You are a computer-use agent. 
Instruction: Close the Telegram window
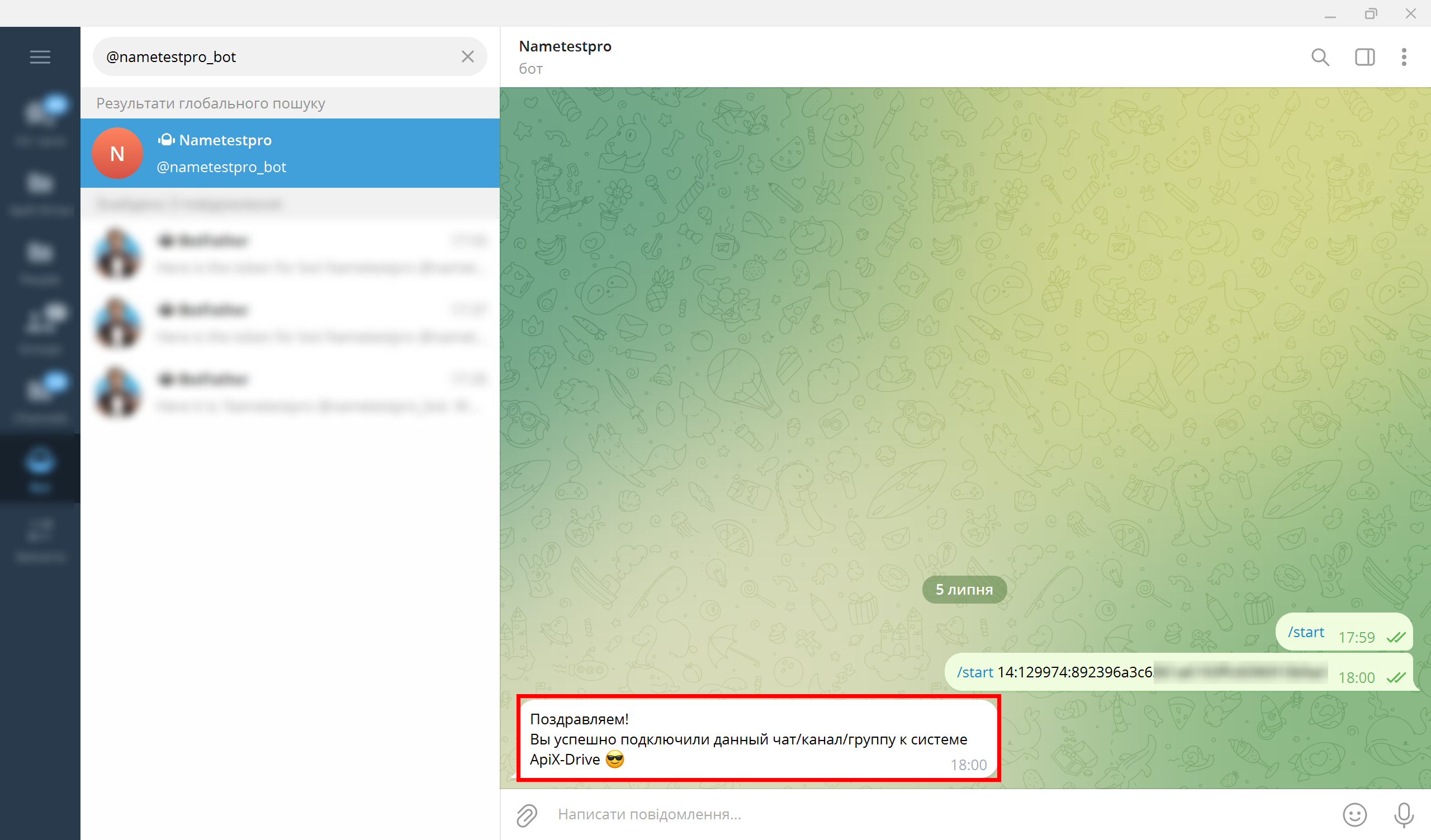(1410, 13)
